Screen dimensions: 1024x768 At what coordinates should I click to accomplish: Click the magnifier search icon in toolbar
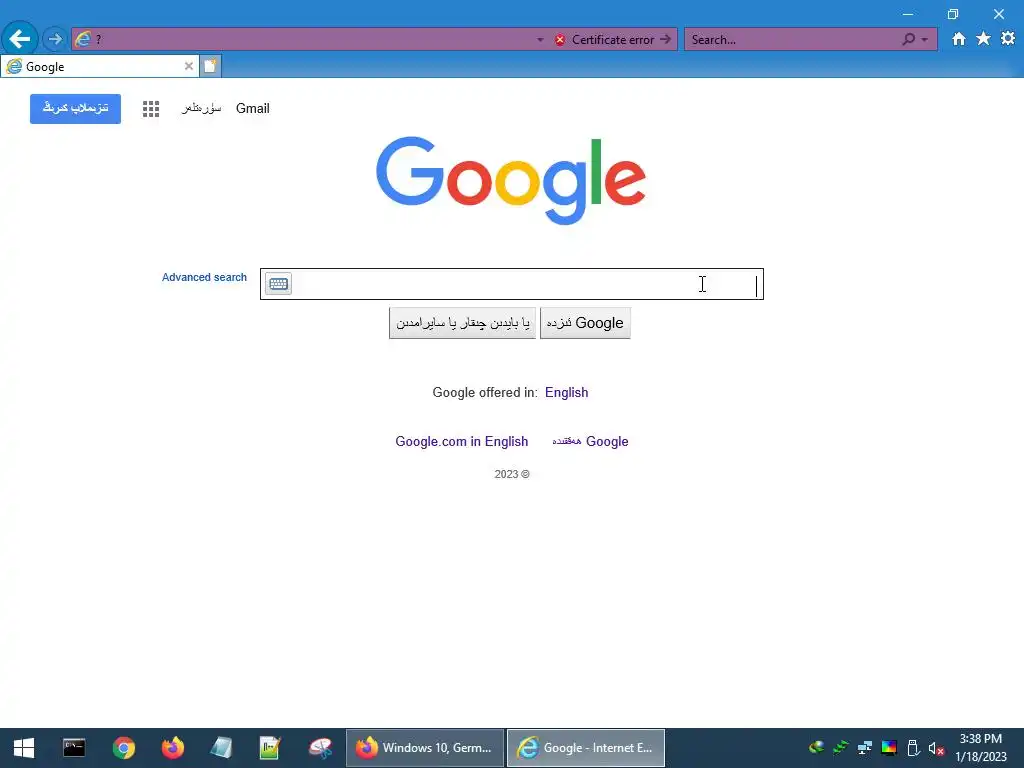point(908,39)
